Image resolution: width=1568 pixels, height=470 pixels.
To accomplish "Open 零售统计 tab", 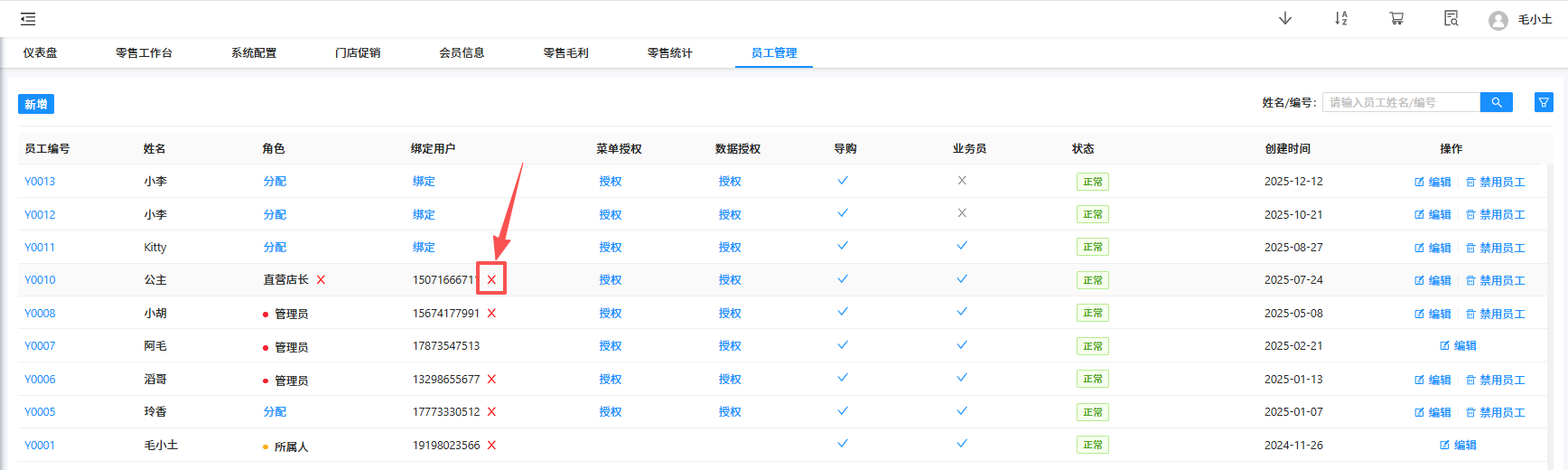I will (x=669, y=52).
